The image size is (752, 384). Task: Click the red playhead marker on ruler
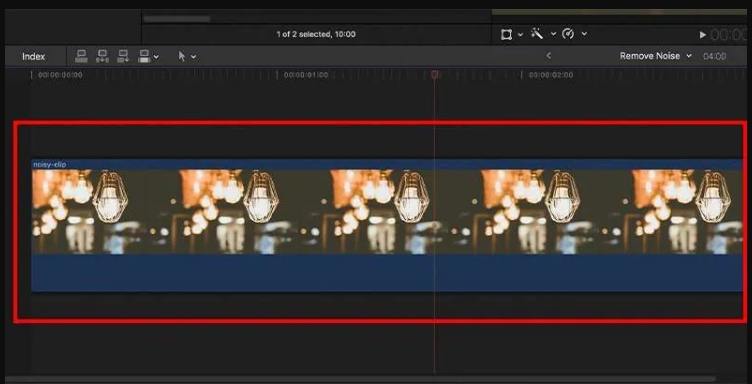point(435,75)
